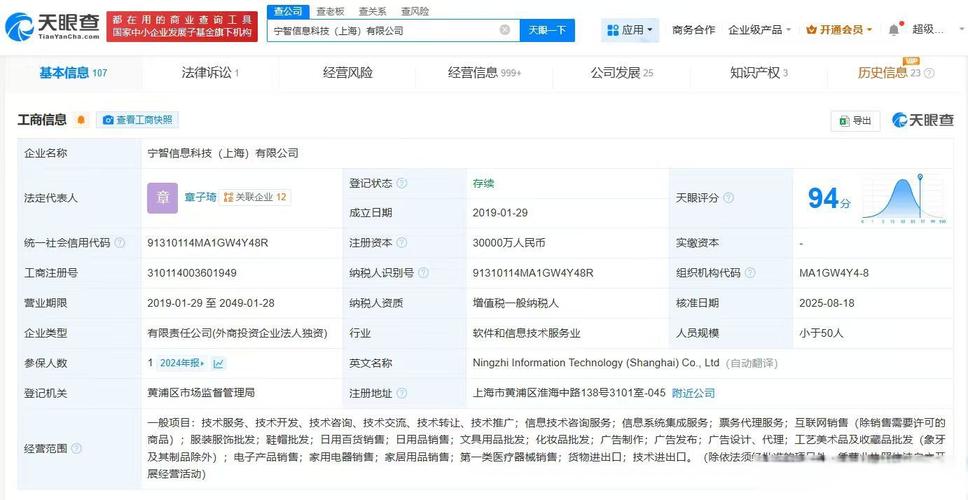Screen dimensions: 968x500
Task: Click the help icon beside 注册地址
Action: (402, 393)
